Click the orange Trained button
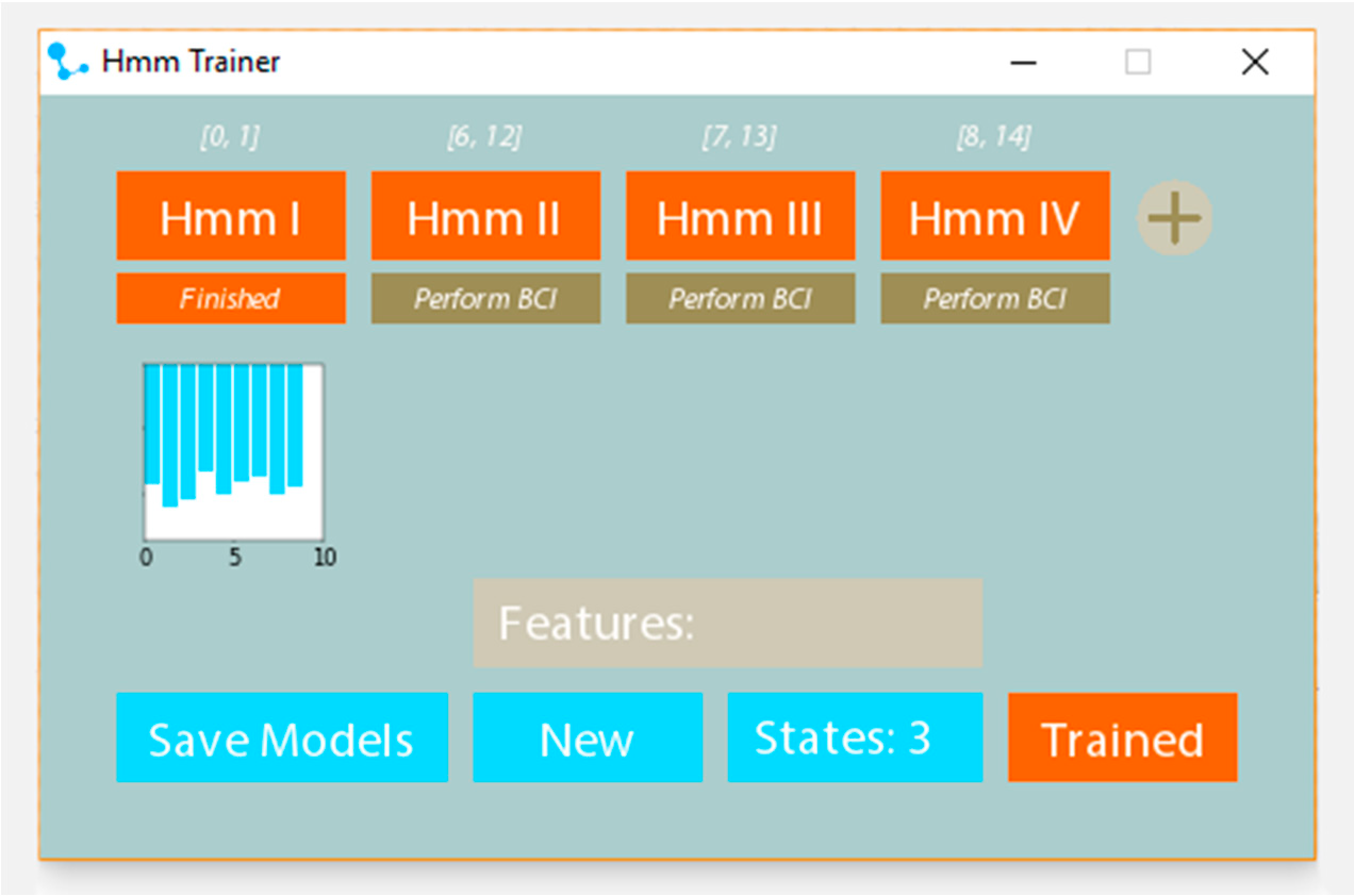 coord(1122,737)
